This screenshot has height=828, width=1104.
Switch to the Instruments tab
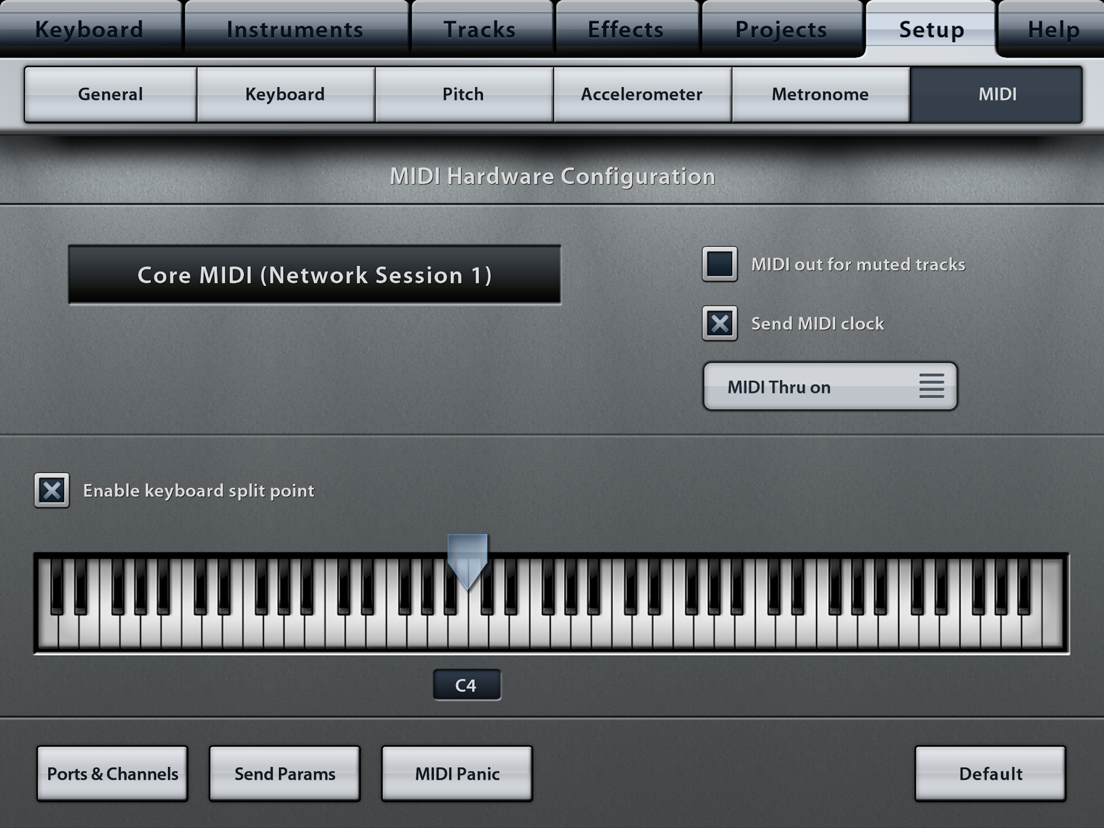(296, 29)
